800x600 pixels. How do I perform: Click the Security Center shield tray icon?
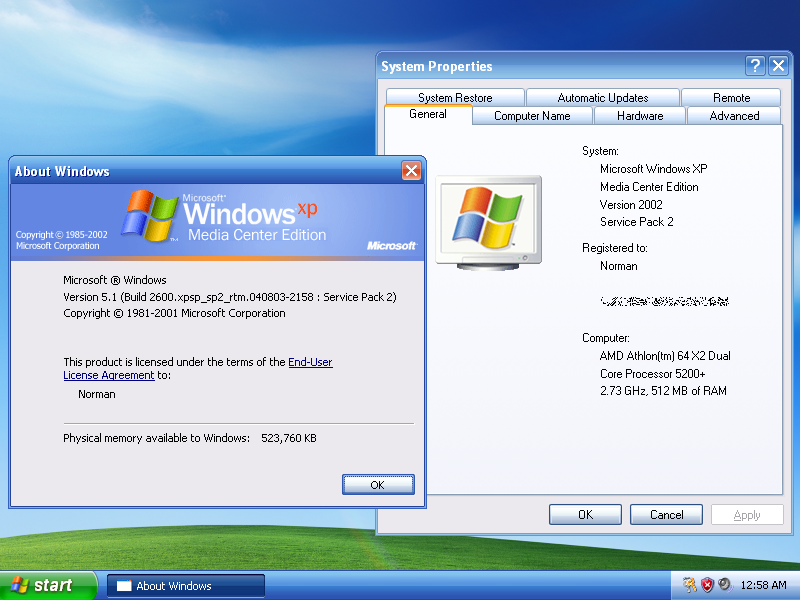pyautogui.click(x=706, y=585)
